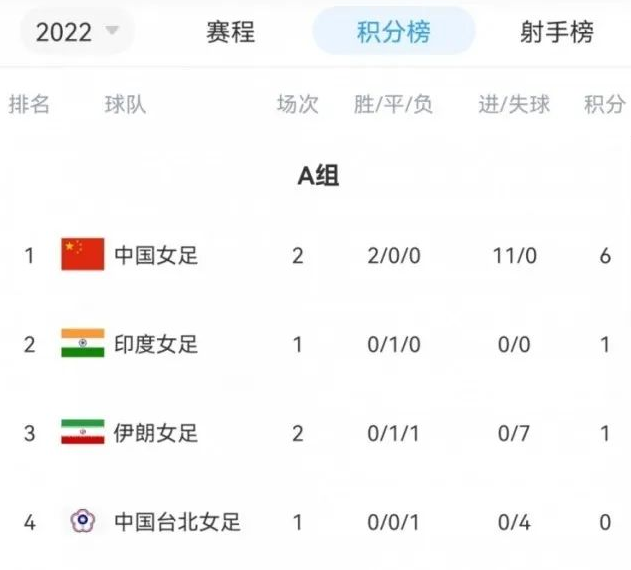Image resolution: width=631 pixels, height=570 pixels.
Task: Click the 排名 column header
Action: tap(29, 105)
